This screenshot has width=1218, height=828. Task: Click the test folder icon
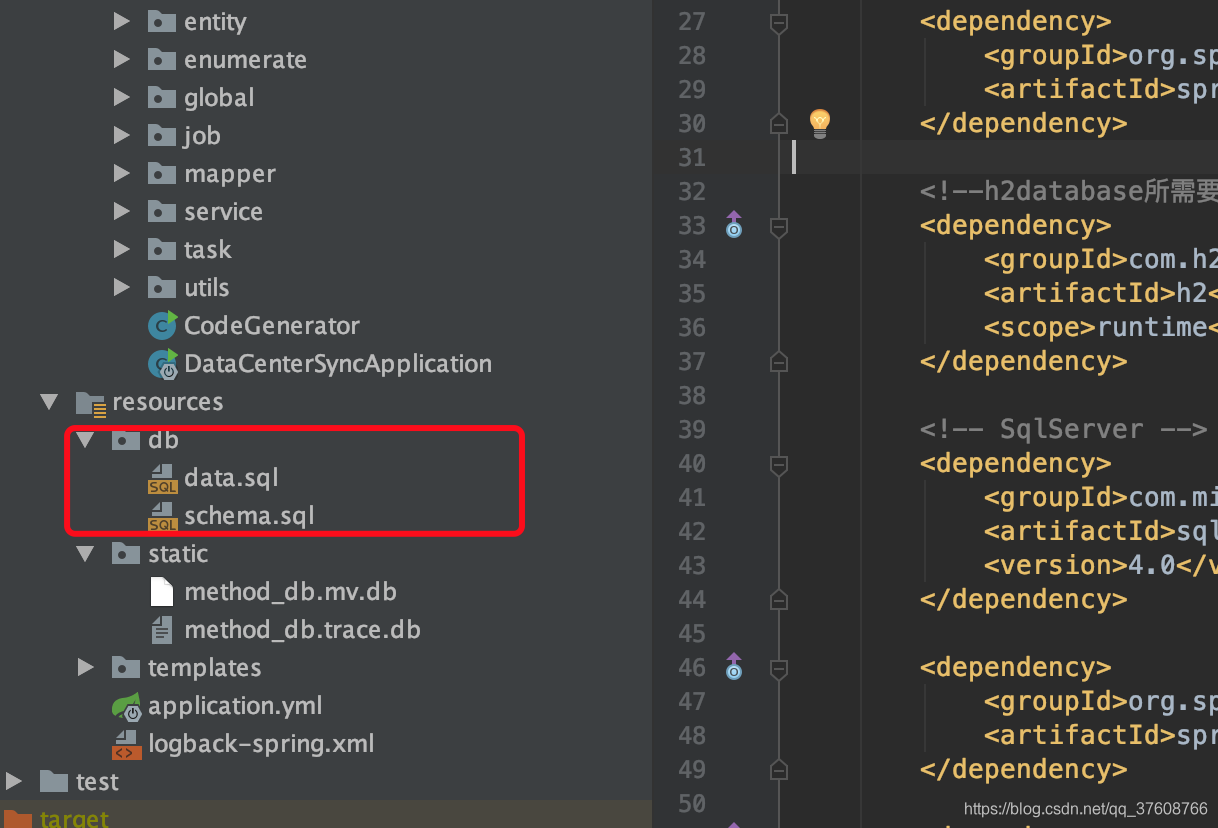54,781
